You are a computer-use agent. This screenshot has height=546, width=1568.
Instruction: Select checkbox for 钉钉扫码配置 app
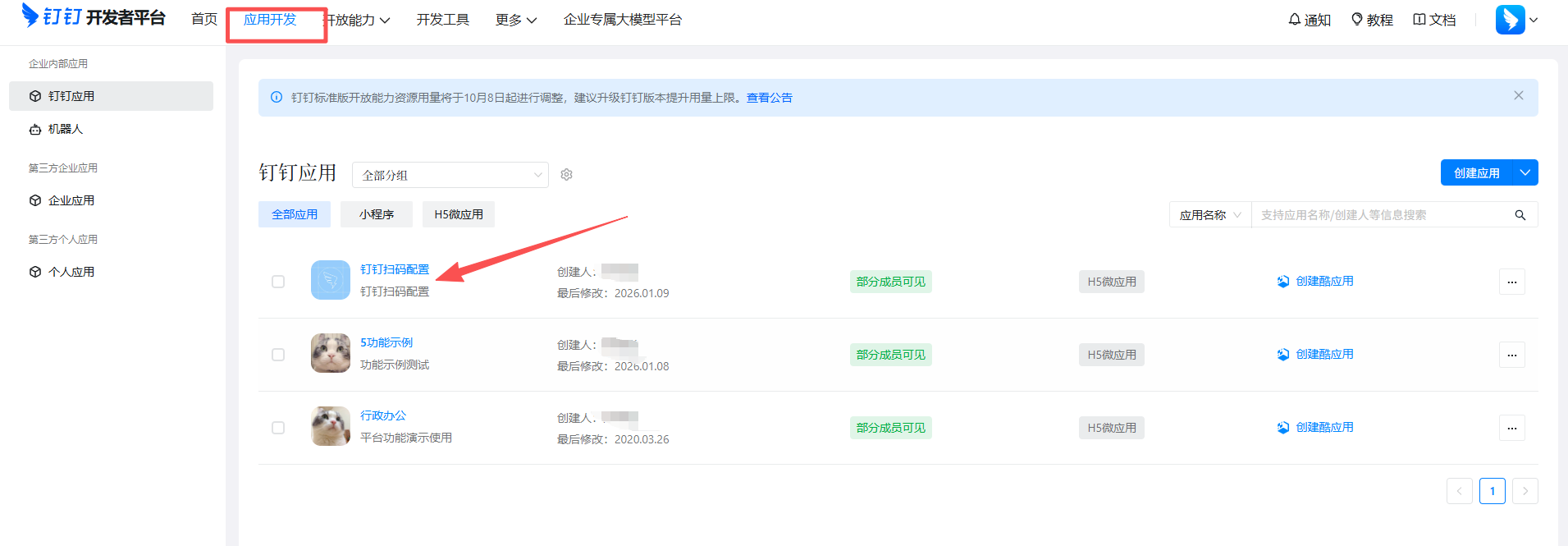[278, 282]
